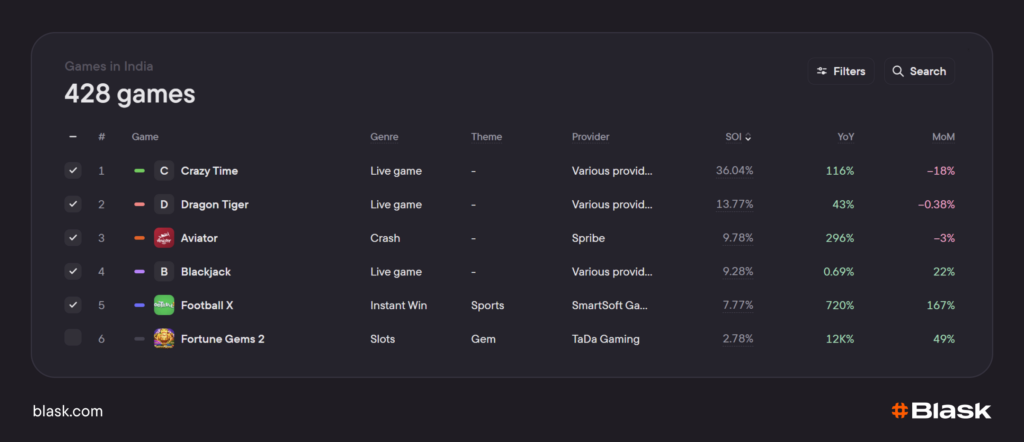The width and height of the screenshot is (1024, 442).
Task: Sort by the SOI column arrow
Action: pyautogui.click(x=748, y=137)
